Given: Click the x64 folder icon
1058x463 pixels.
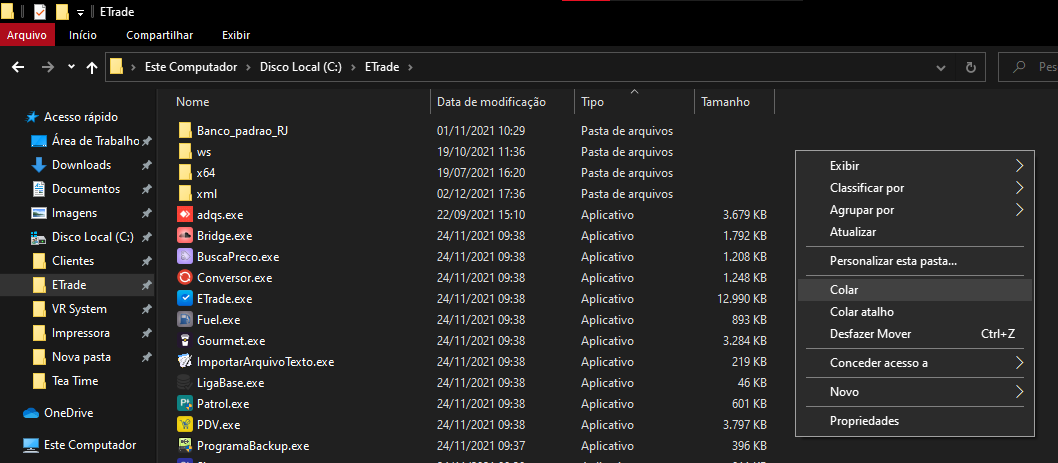Looking at the screenshot, I should pos(186,173).
